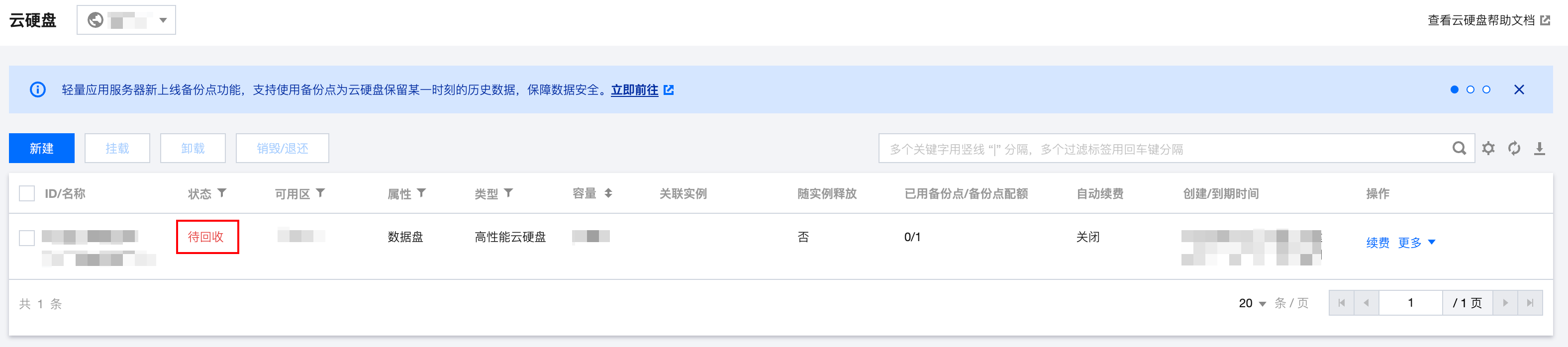The width and height of the screenshot is (1568, 347).
Task: Change 20 条/页 page size
Action: pyautogui.click(x=1252, y=303)
